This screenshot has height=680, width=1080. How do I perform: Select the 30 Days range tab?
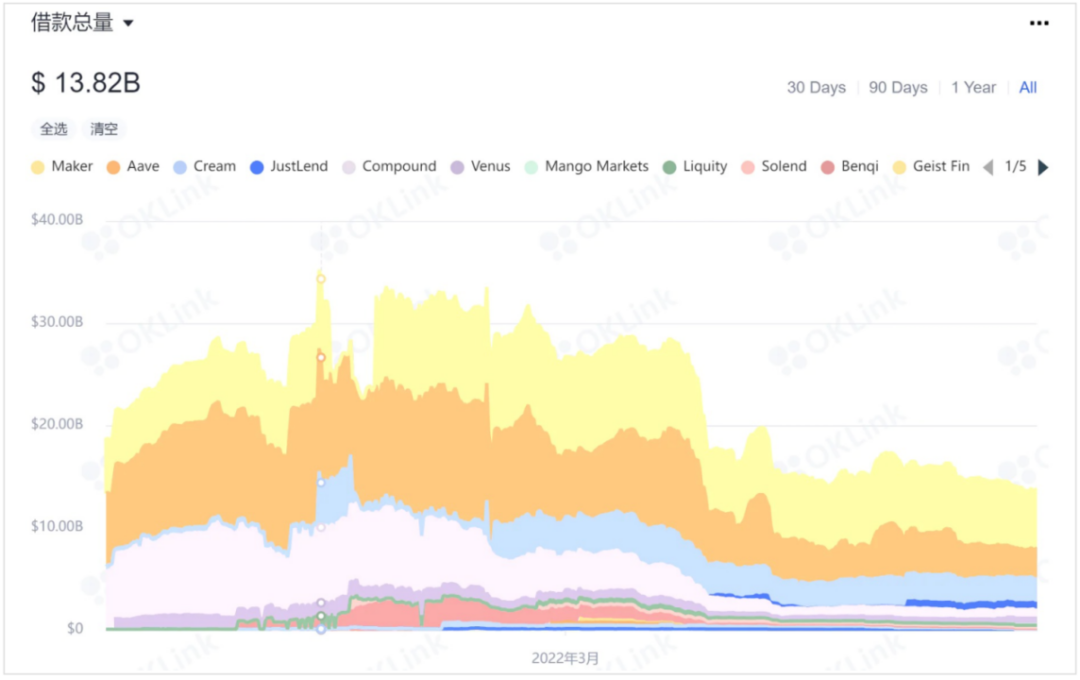[816, 87]
